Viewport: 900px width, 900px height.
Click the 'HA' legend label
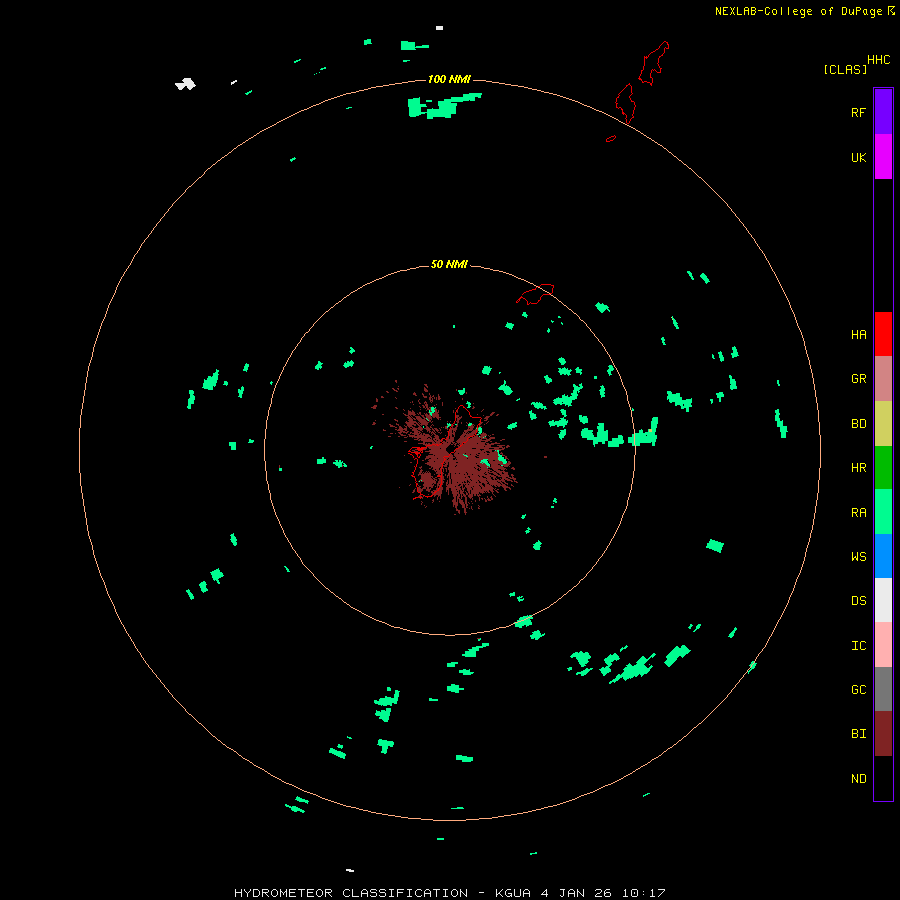click(858, 335)
